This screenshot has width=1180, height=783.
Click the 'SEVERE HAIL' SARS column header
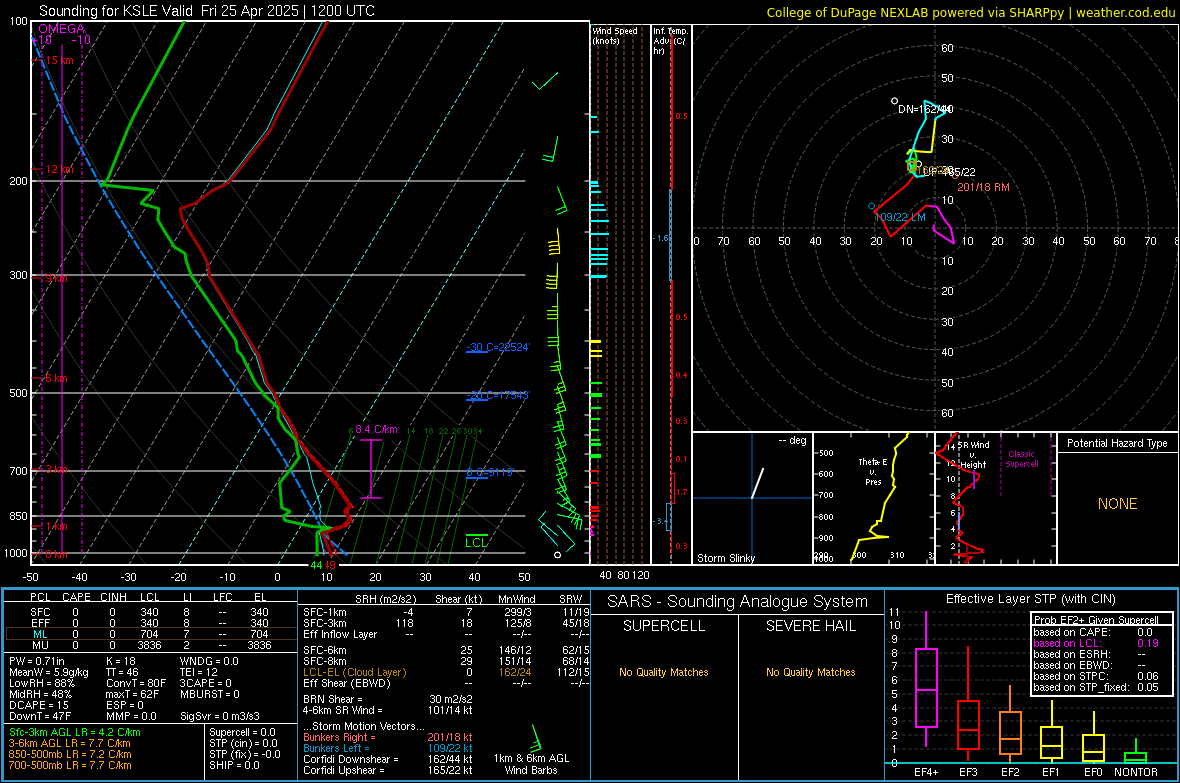[810, 626]
